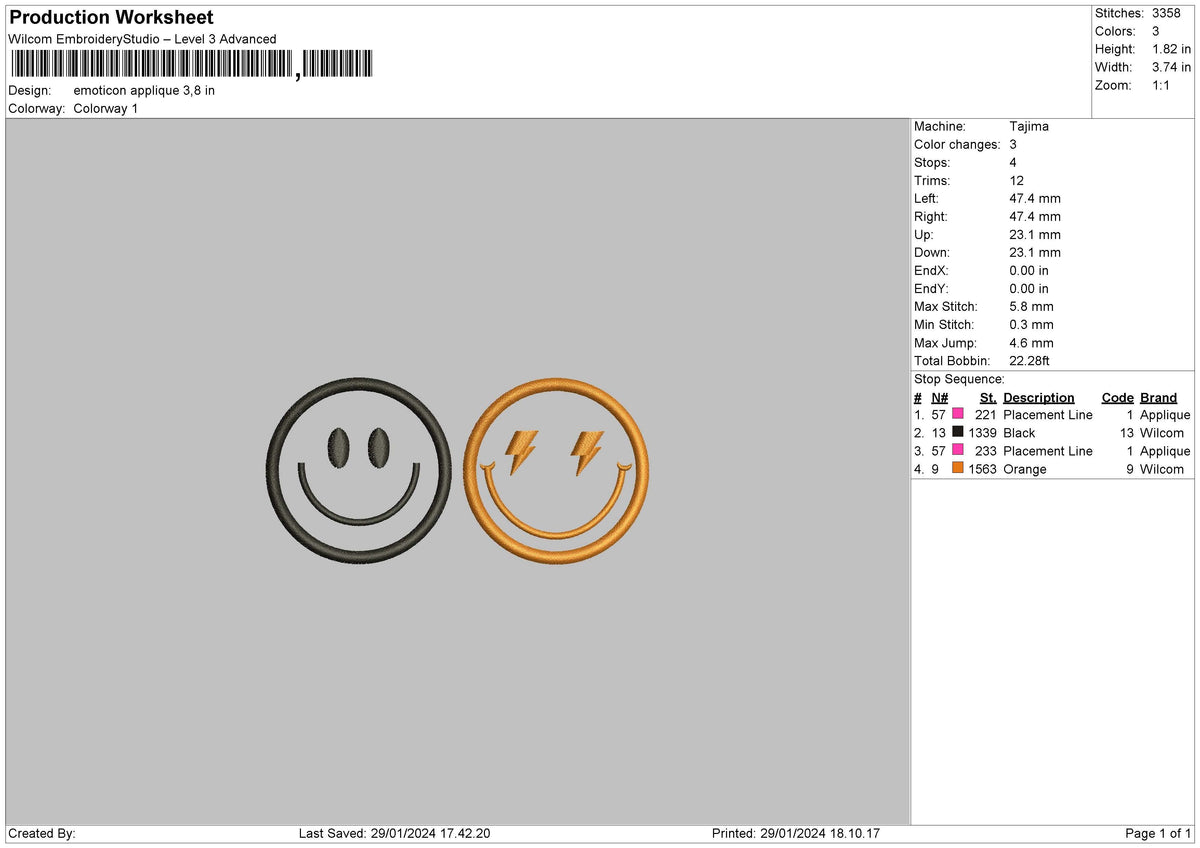
Task: Click the 'N#' column header
Action: pyautogui.click(x=940, y=397)
